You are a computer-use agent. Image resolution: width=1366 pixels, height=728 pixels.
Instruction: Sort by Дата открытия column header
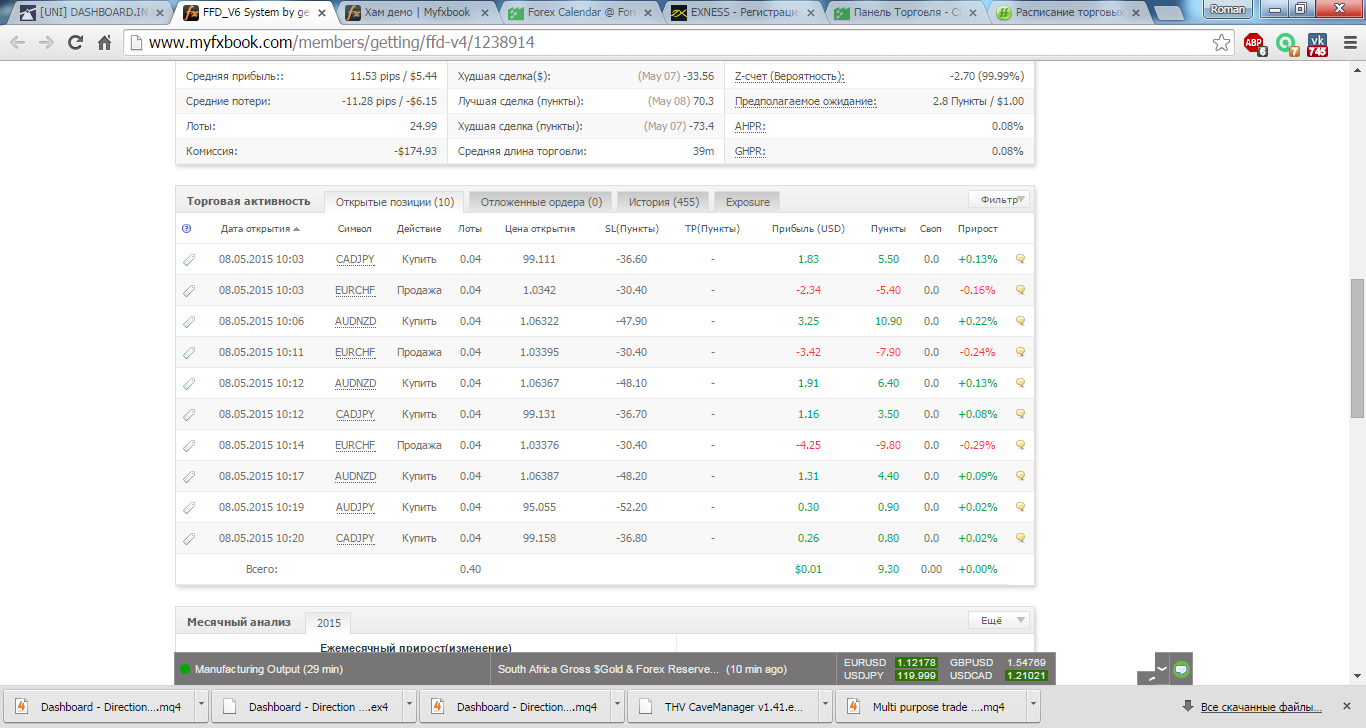(x=260, y=228)
